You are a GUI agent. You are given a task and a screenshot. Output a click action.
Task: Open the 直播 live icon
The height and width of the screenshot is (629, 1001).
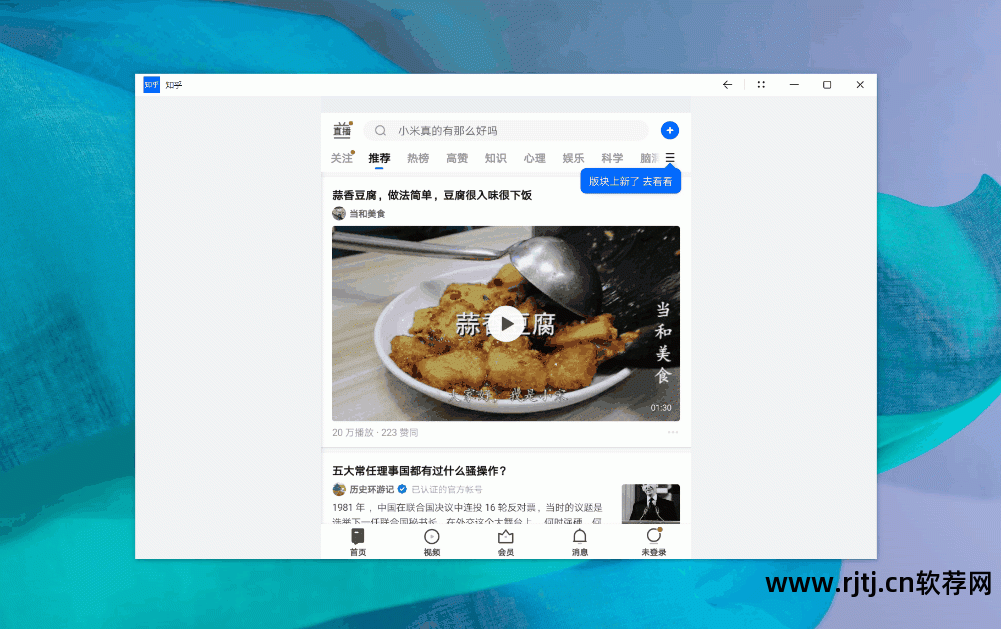342,130
